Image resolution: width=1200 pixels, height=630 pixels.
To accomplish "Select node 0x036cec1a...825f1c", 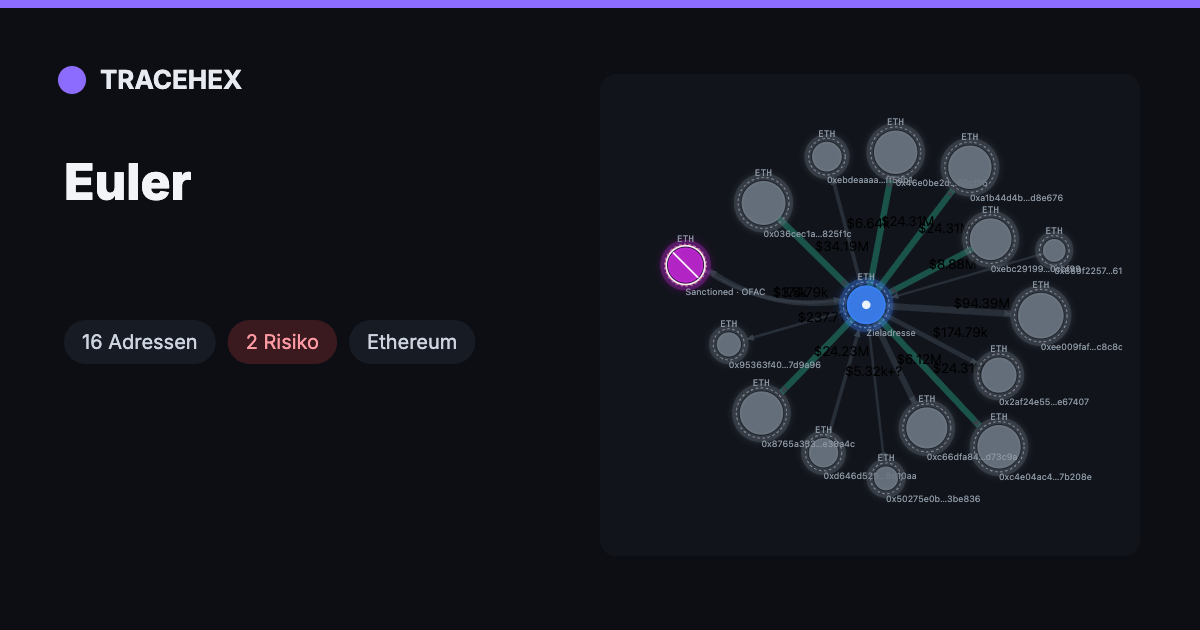I will tap(764, 202).
